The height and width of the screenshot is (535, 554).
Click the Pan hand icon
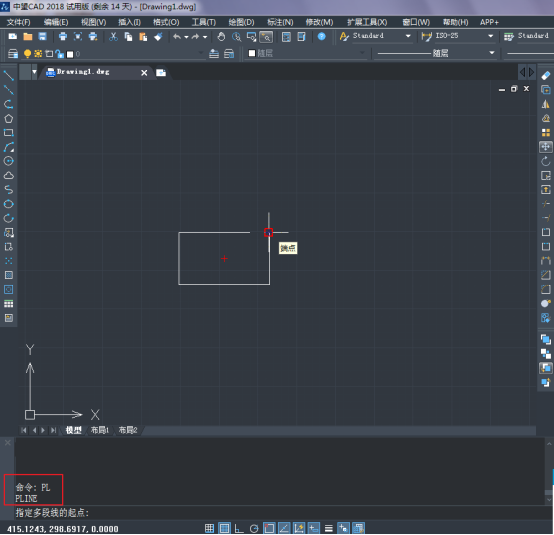tap(221, 36)
